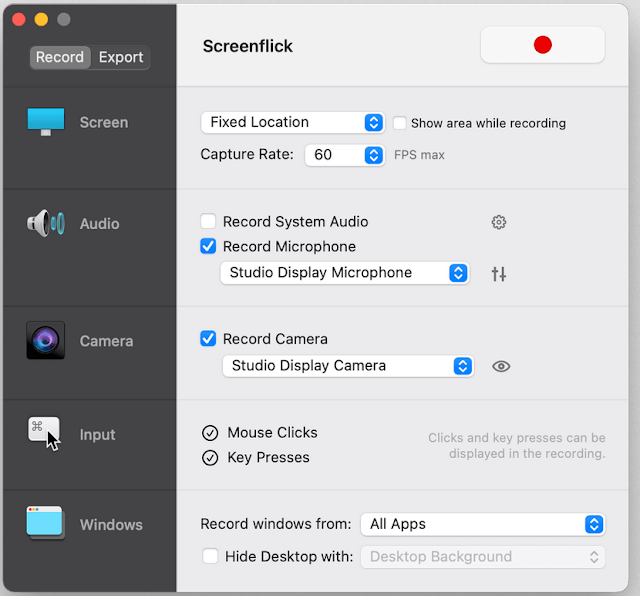
Task: Click the Record windows from label
Action: coord(276,524)
